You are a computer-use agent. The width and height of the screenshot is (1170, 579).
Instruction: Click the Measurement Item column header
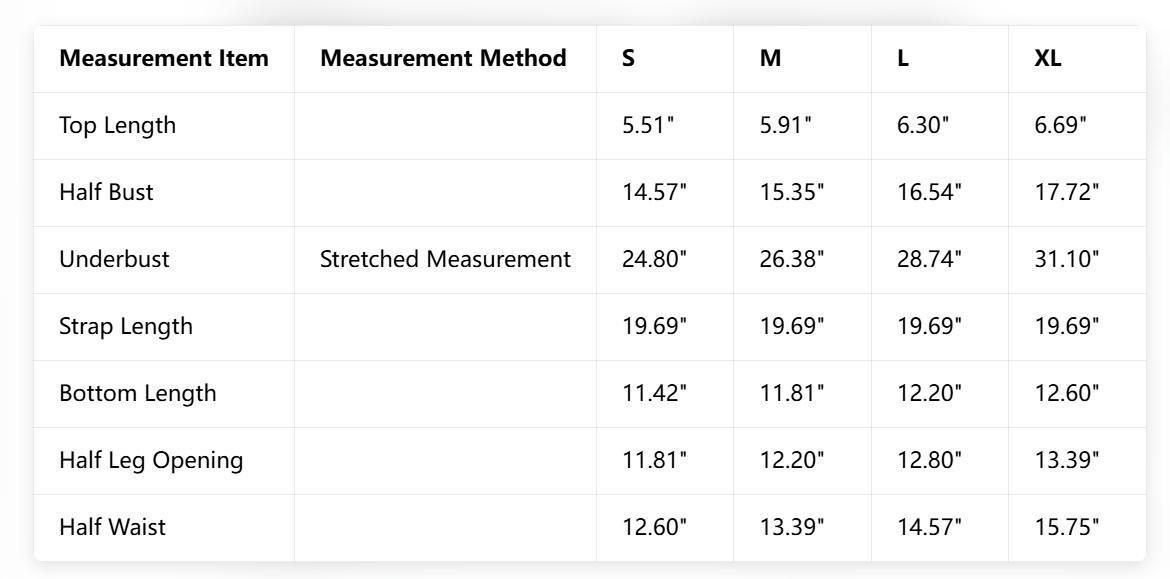tap(164, 58)
